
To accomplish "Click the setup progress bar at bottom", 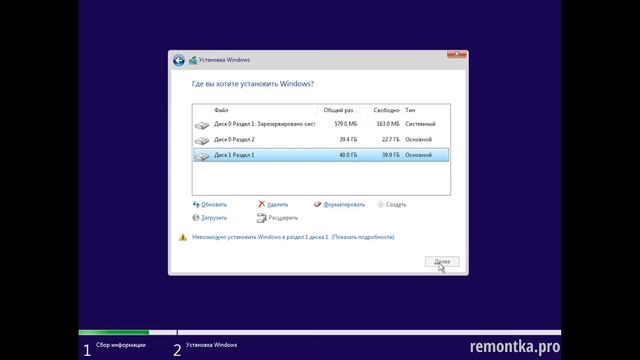I will point(320,332).
